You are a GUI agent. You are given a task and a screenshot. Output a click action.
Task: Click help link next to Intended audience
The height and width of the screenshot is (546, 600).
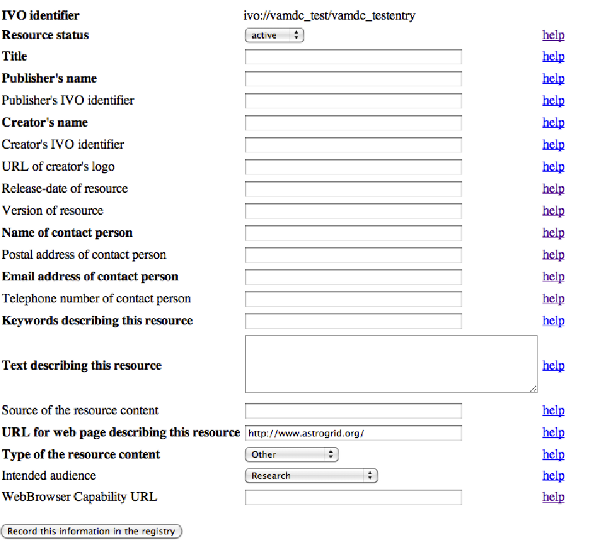pos(553,476)
